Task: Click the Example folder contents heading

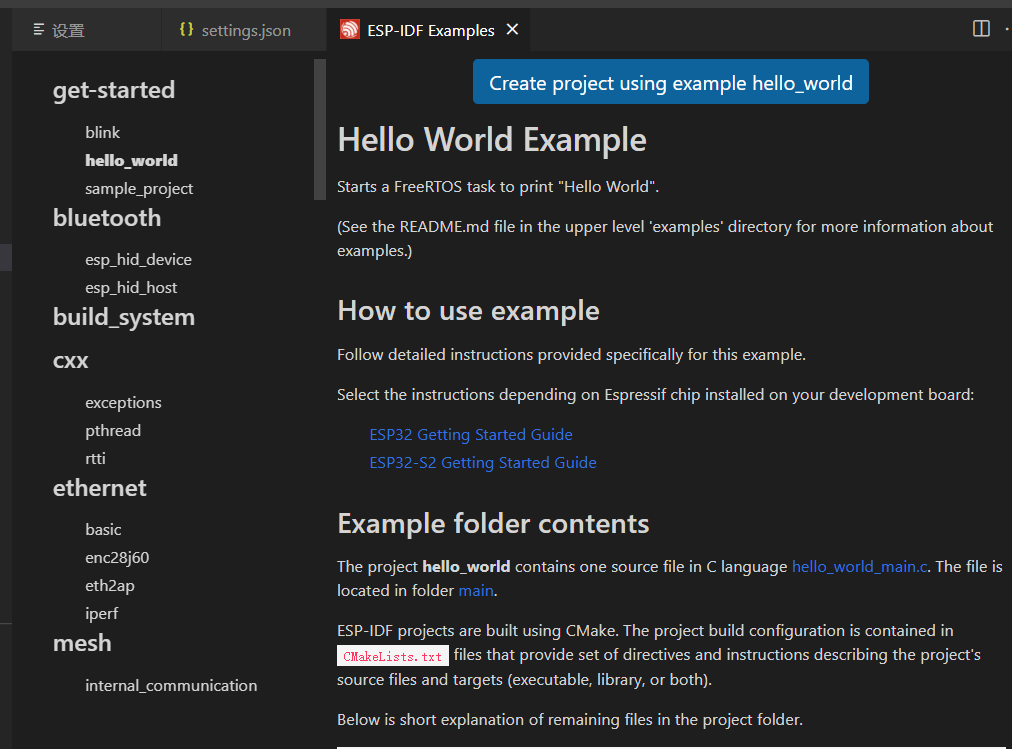Action: point(493,524)
